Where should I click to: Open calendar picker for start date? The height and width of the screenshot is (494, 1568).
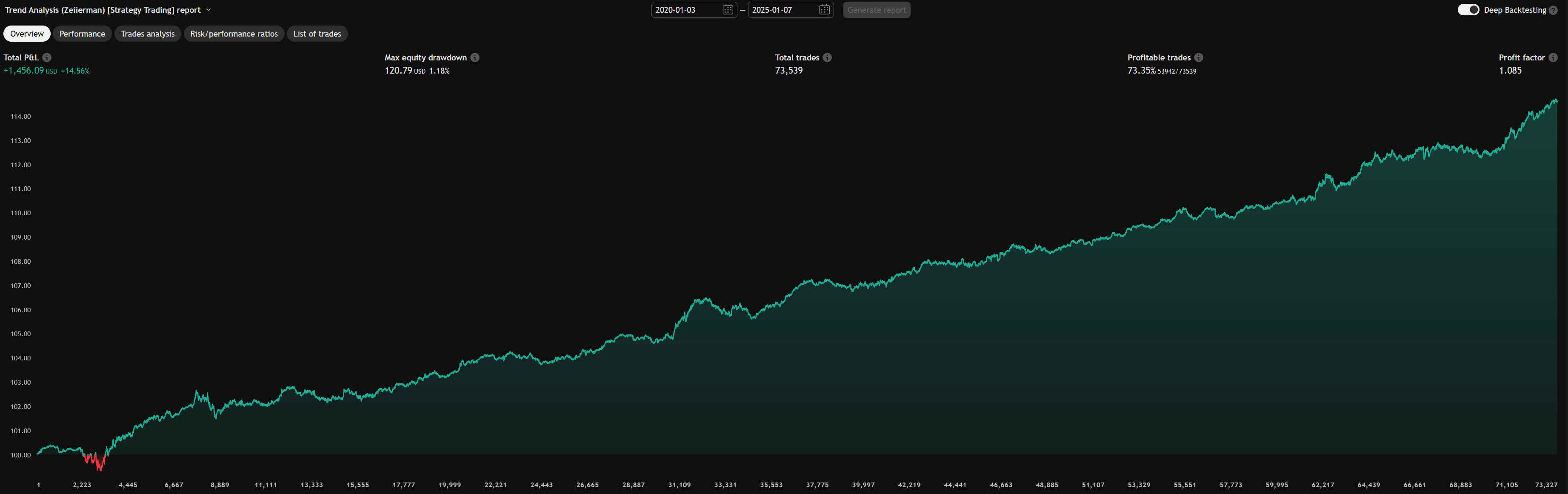(727, 10)
